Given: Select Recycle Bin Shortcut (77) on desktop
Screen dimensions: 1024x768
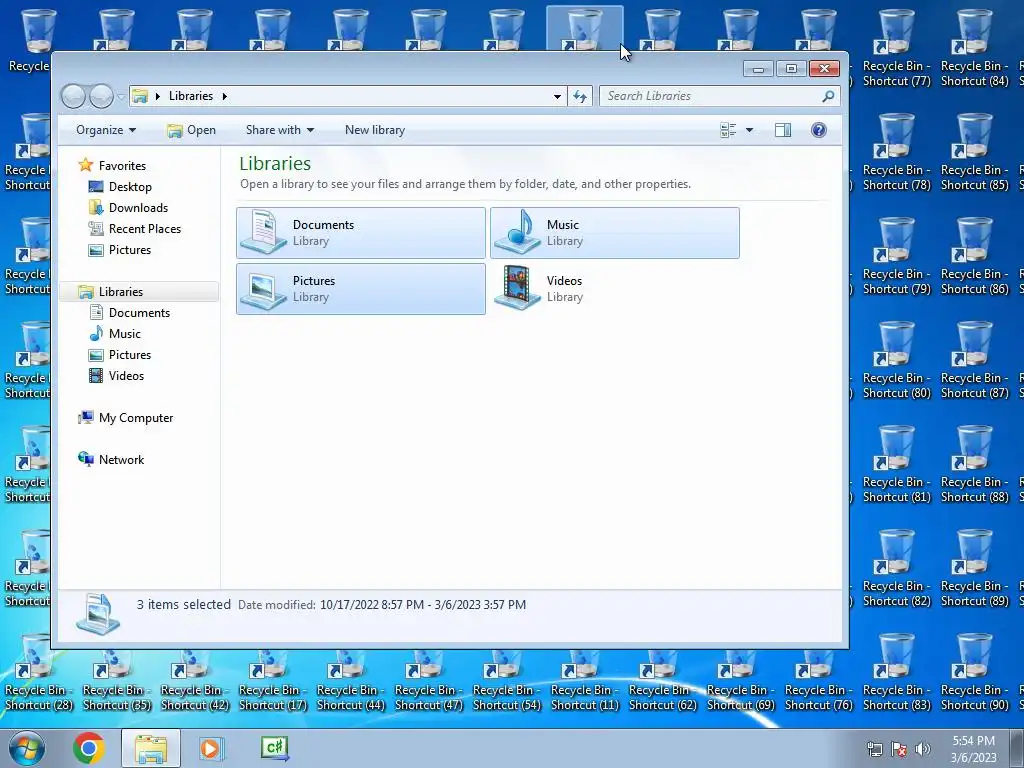Looking at the screenshot, I should coord(897,46).
